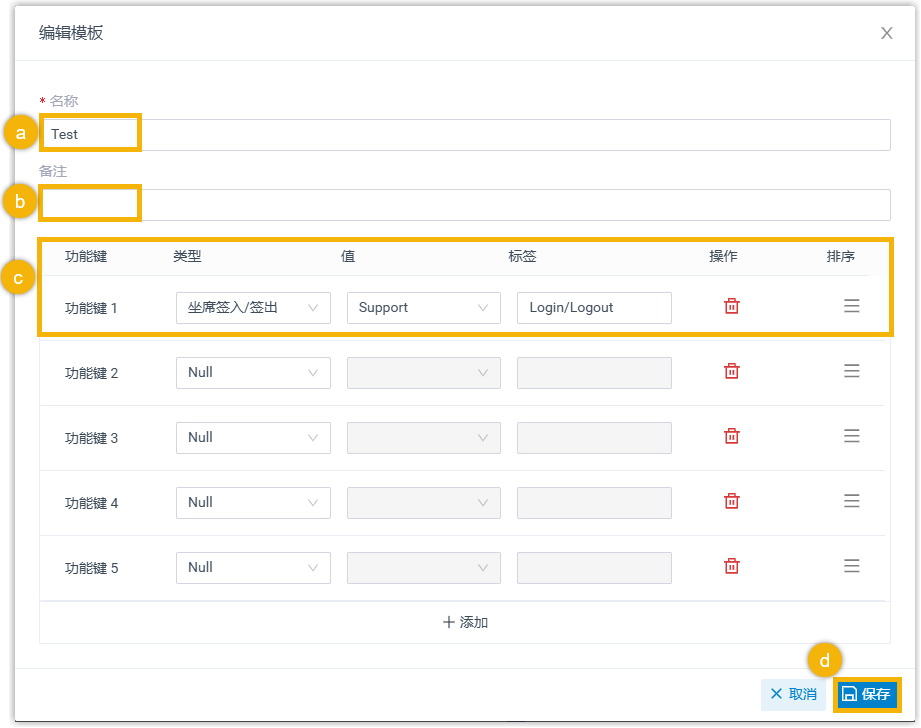Delete function key 1 row
Screen dimensions: 921x728
pos(731,306)
